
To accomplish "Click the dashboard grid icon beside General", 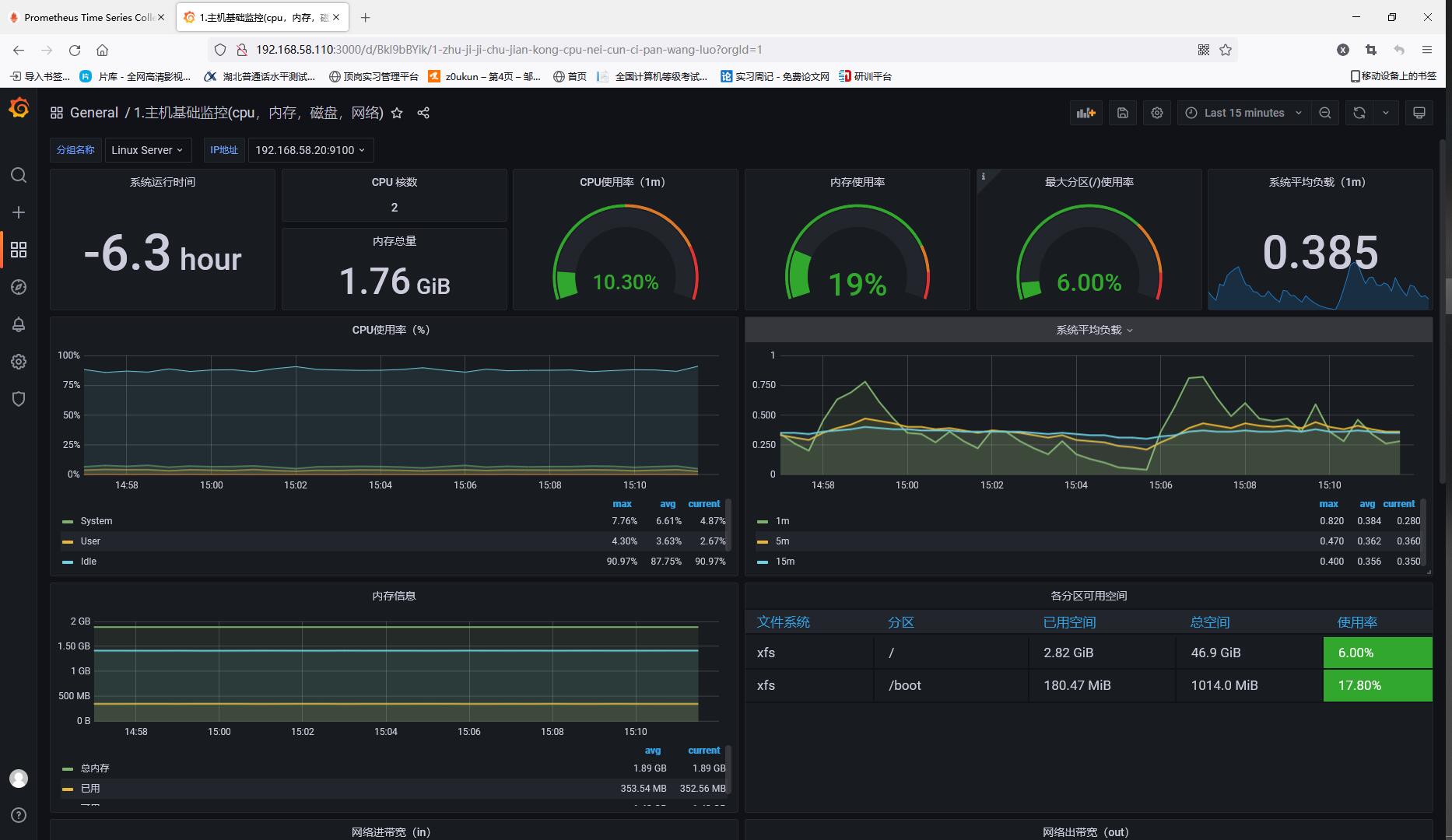I will pyautogui.click(x=57, y=113).
